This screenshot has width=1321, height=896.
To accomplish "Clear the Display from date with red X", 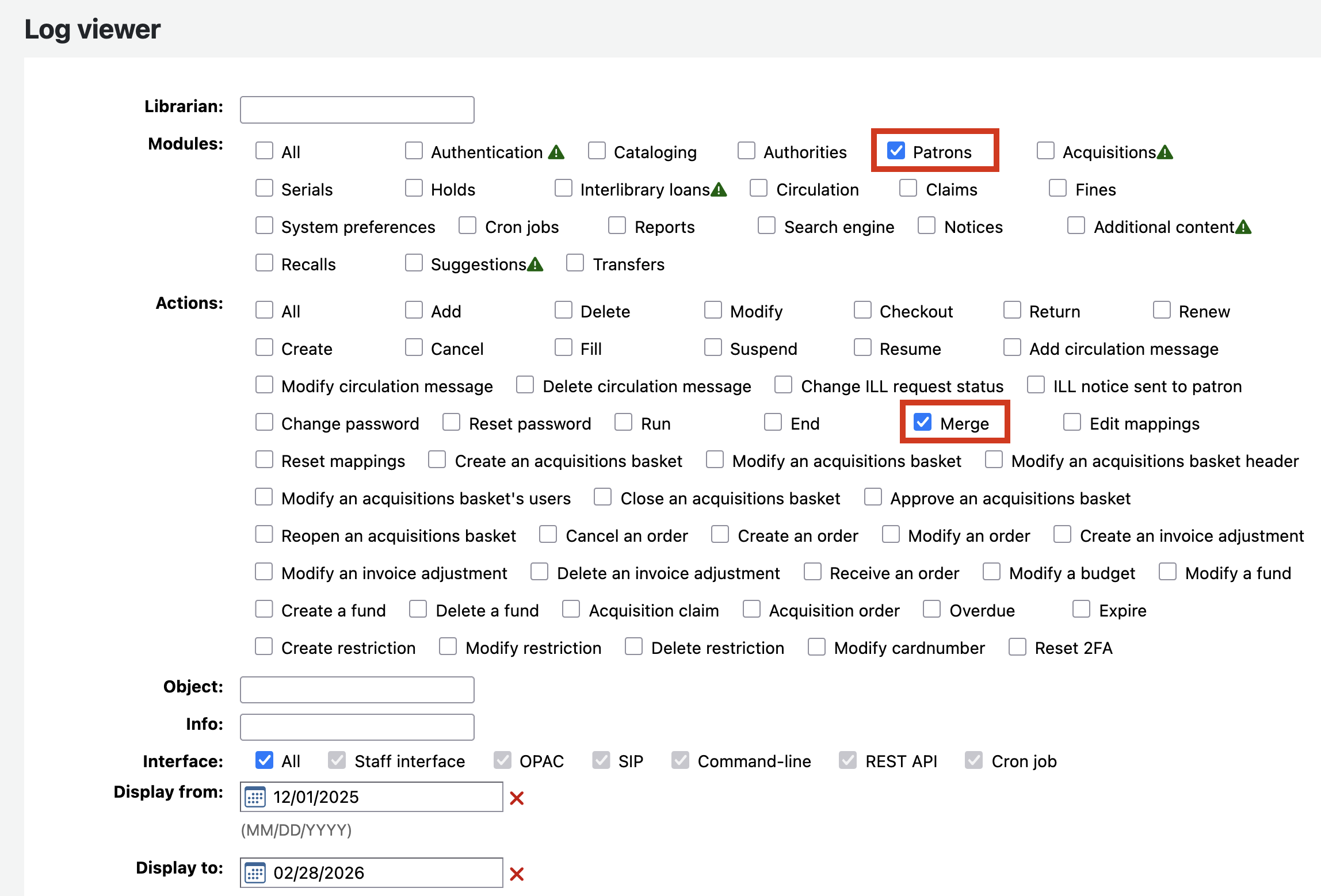I will point(517,798).
